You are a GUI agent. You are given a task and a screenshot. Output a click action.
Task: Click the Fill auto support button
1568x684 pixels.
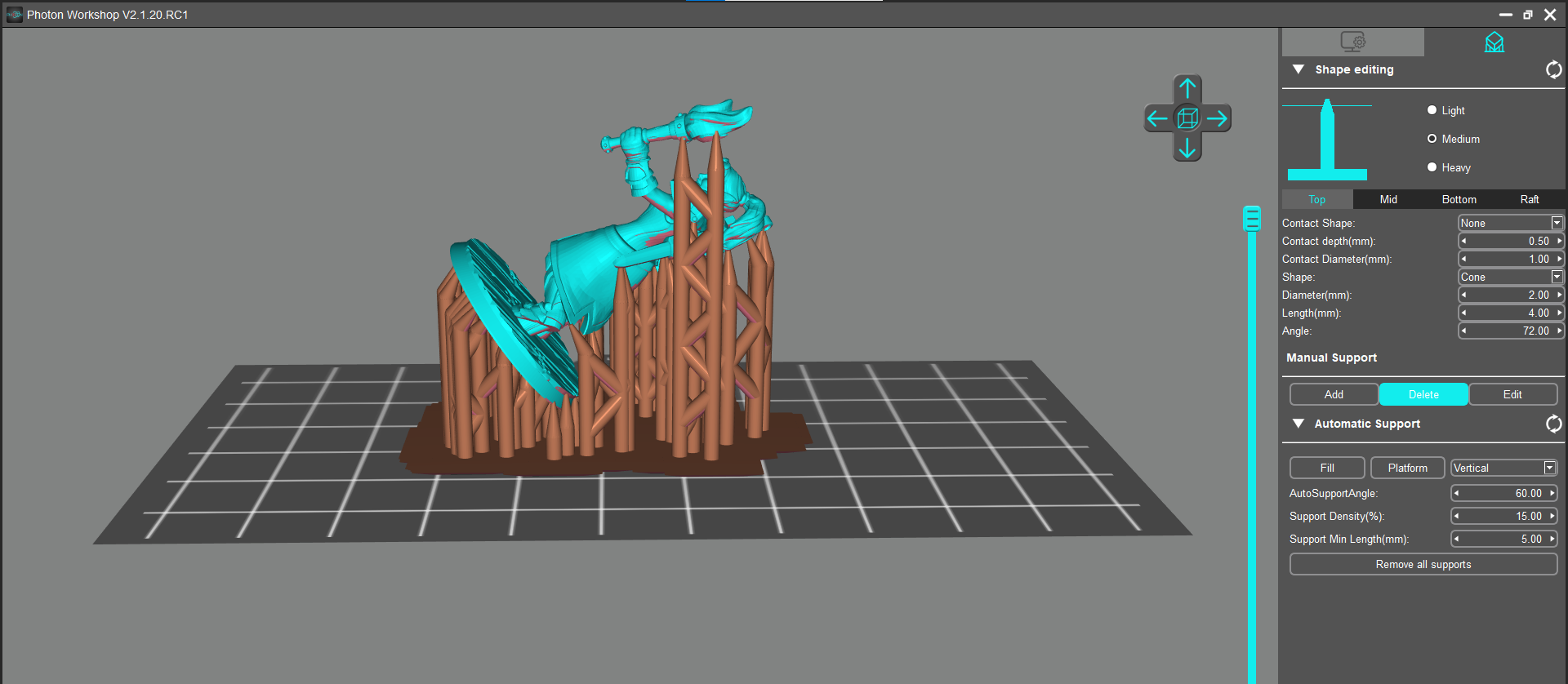click(1327, 468)
